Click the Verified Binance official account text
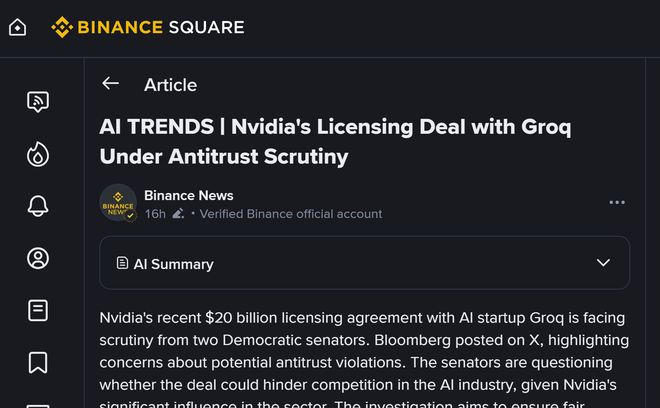 (x=291, y=213)
